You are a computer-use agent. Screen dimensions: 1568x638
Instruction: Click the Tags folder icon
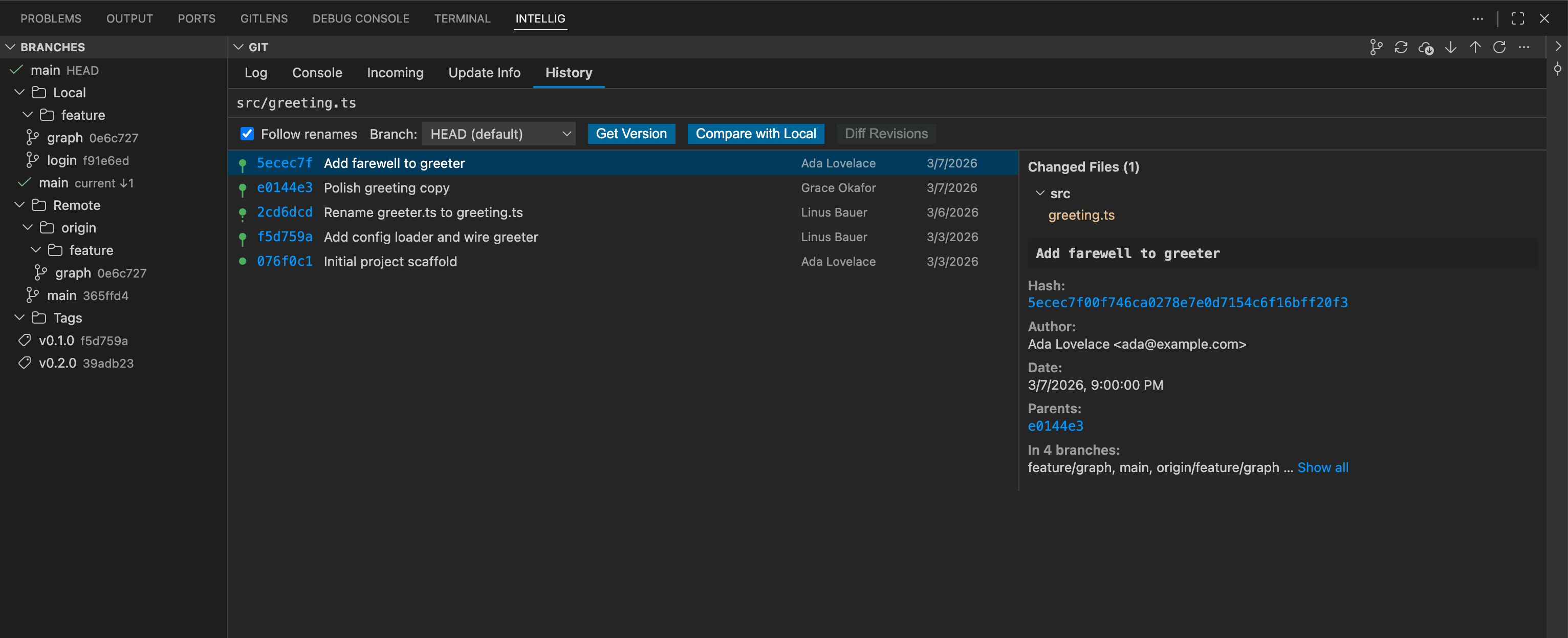[x=39, y=318]
